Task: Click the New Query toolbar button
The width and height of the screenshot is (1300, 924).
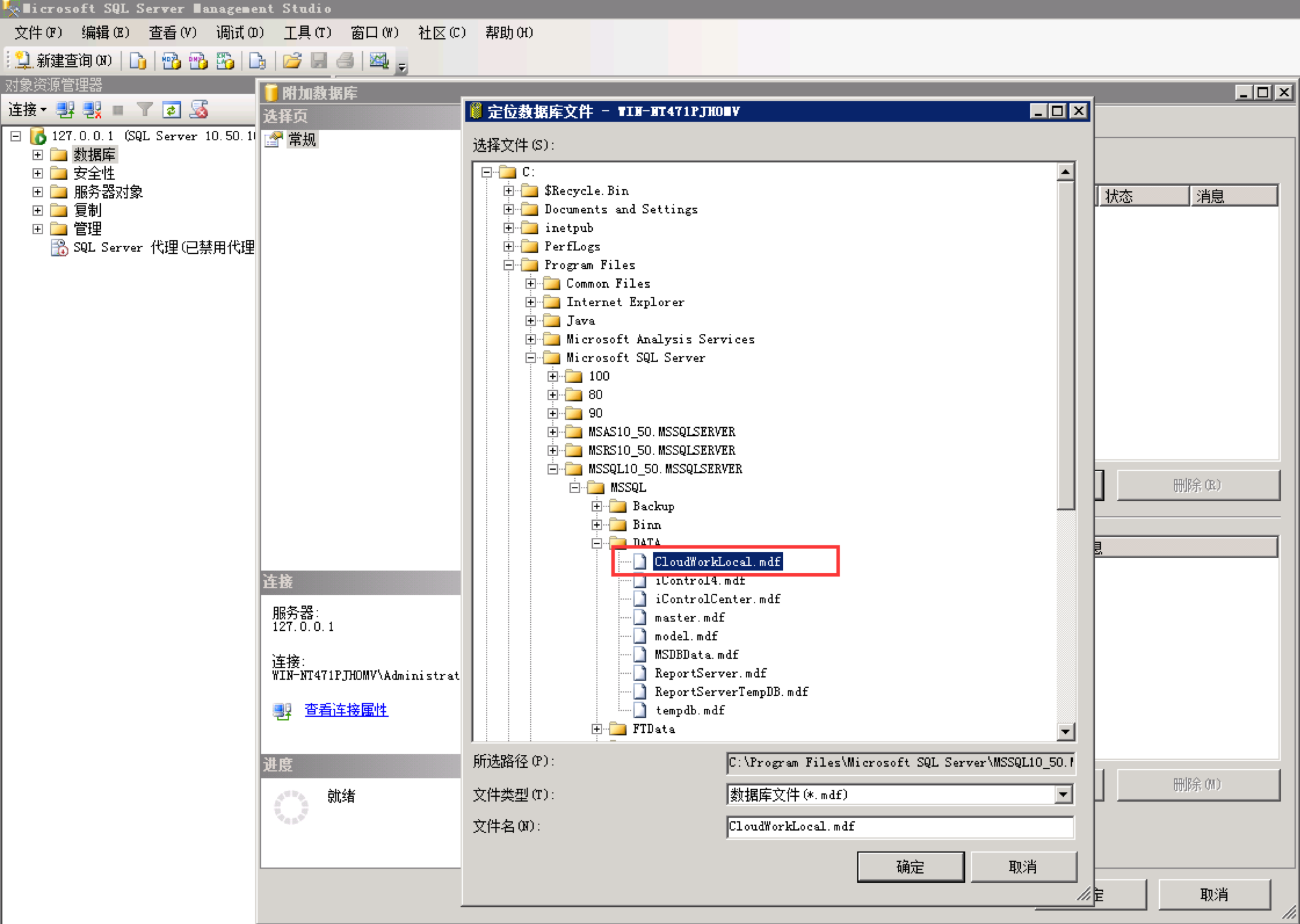Action: click(63, 60)
